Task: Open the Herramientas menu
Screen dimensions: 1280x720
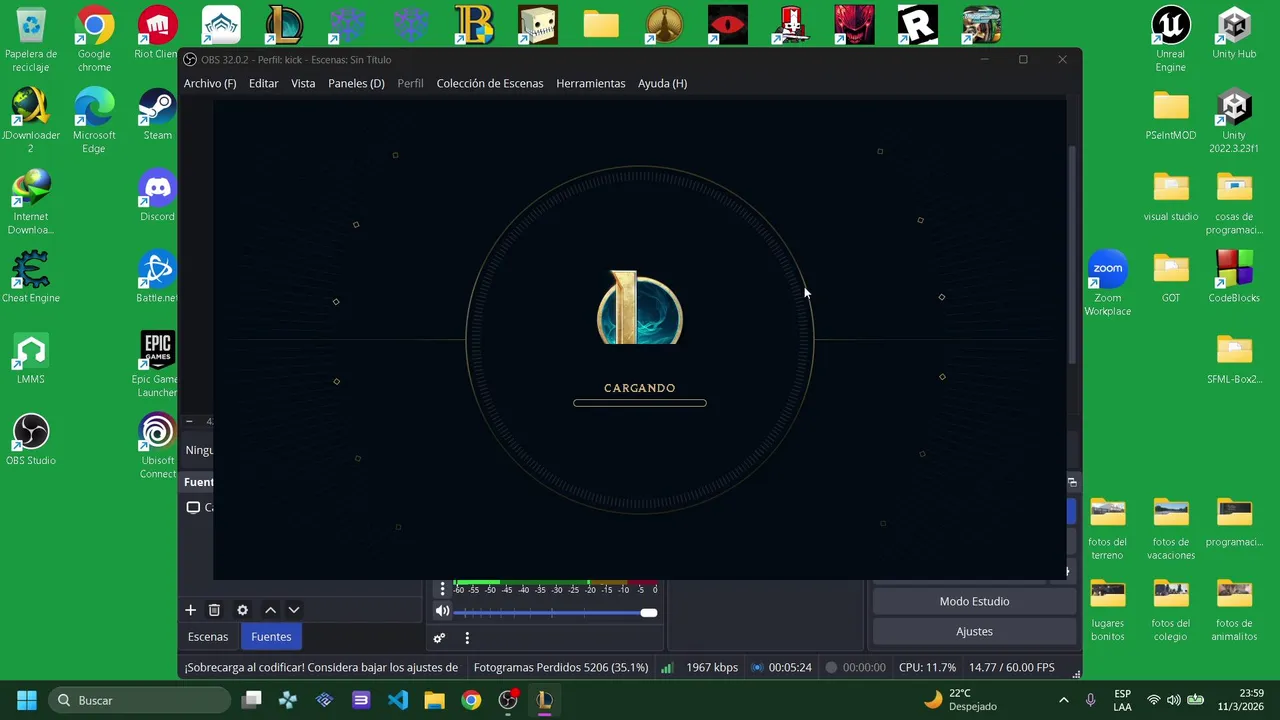Action: tap(591, 84)
